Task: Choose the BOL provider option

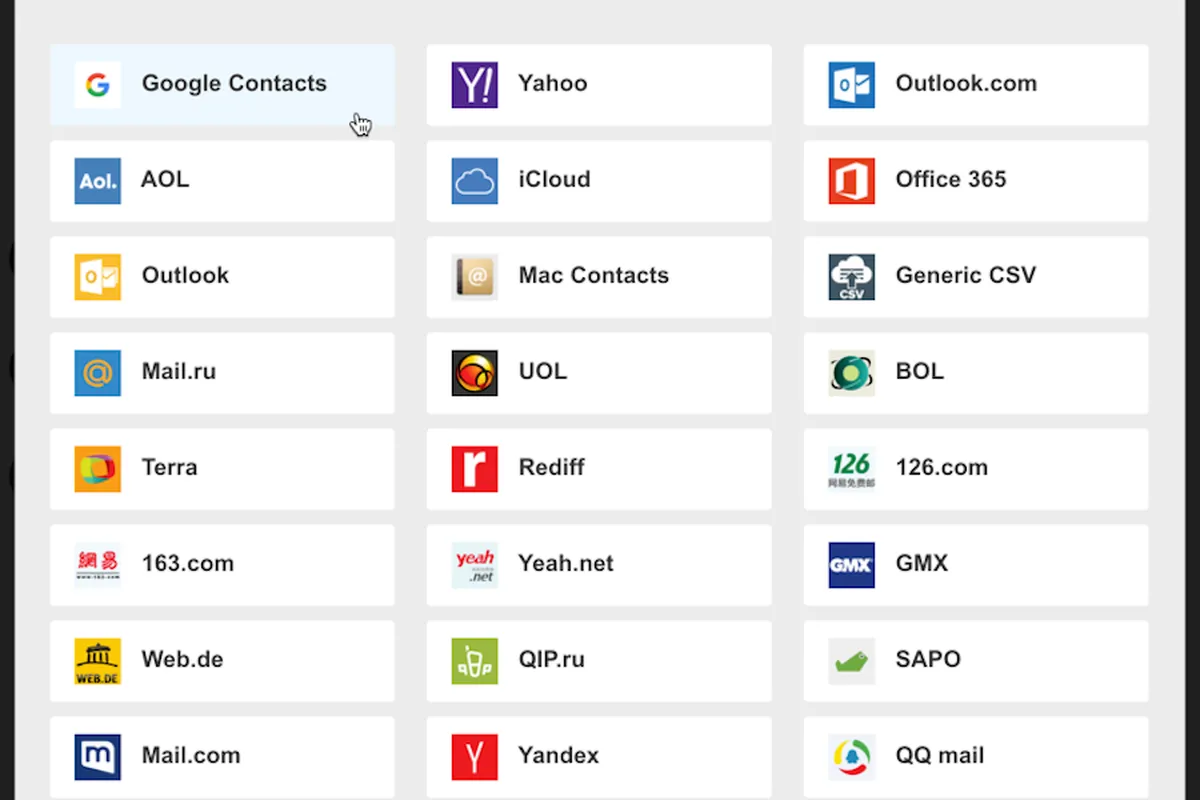Action: pos(975,373)
